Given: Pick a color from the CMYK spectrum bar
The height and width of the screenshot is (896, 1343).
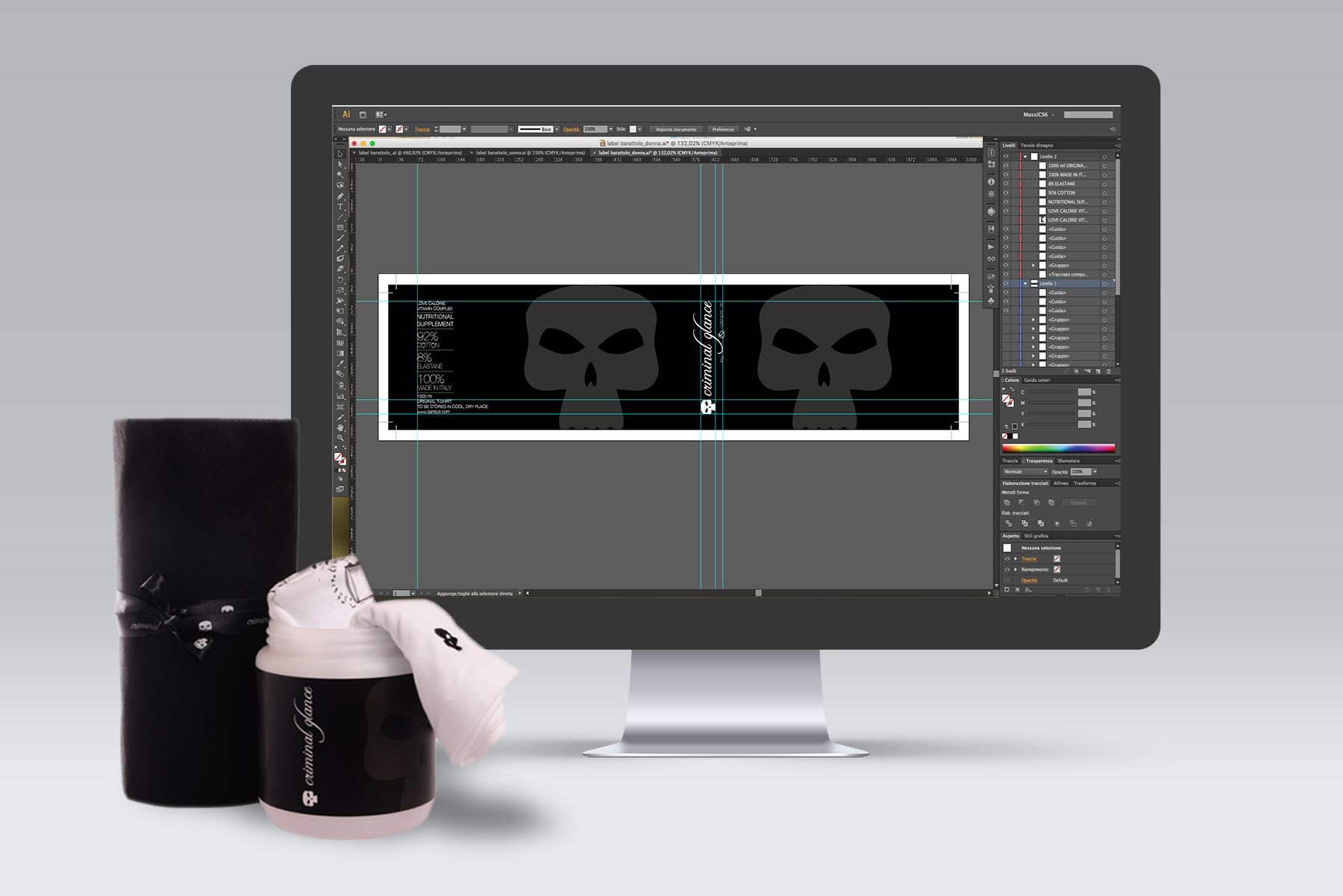Looking at the screenshot, I should click(1058, 448).
